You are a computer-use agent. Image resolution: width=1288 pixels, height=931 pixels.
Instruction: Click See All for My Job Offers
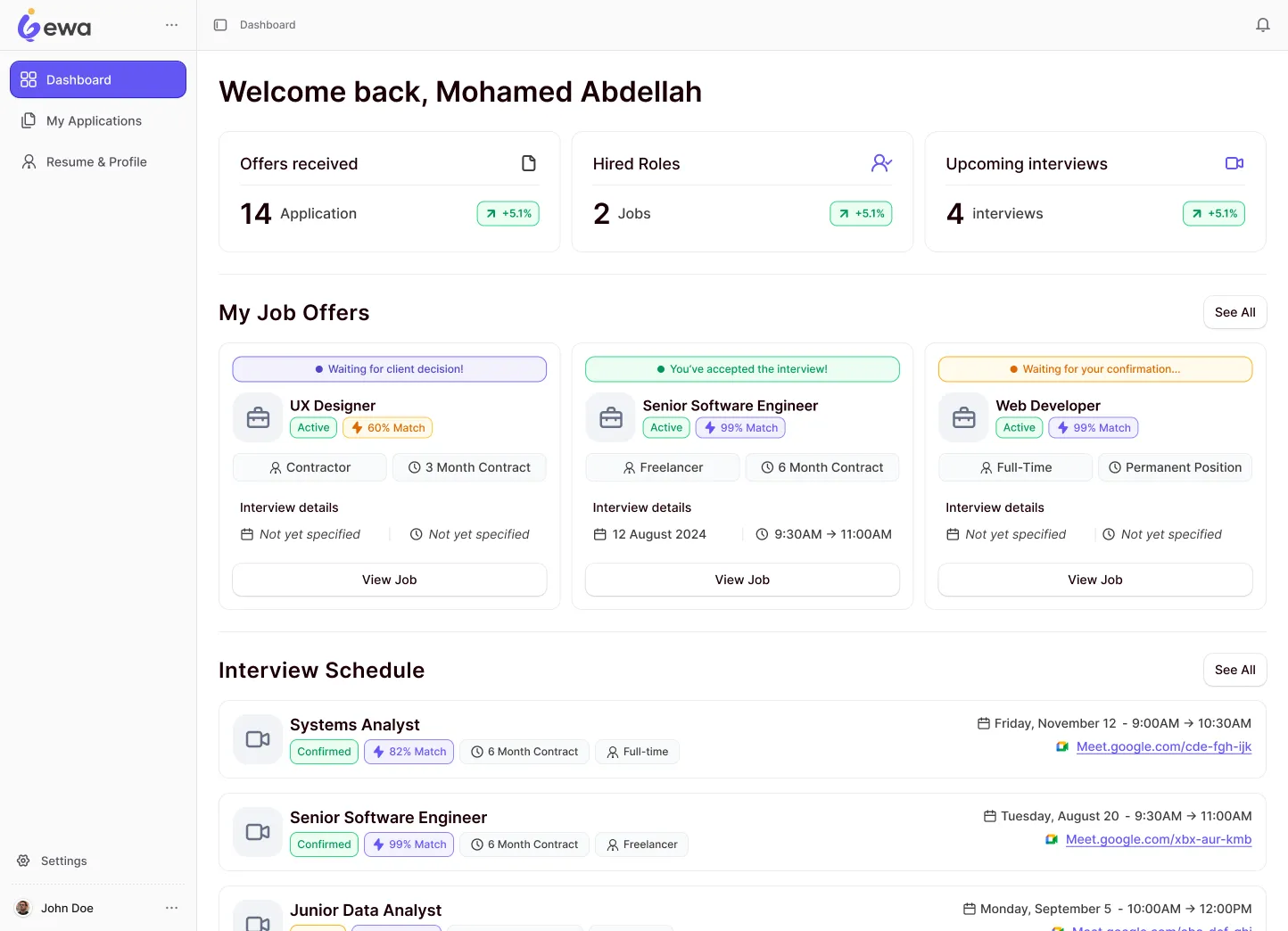pyautogui.click(x=1234, y=312)
